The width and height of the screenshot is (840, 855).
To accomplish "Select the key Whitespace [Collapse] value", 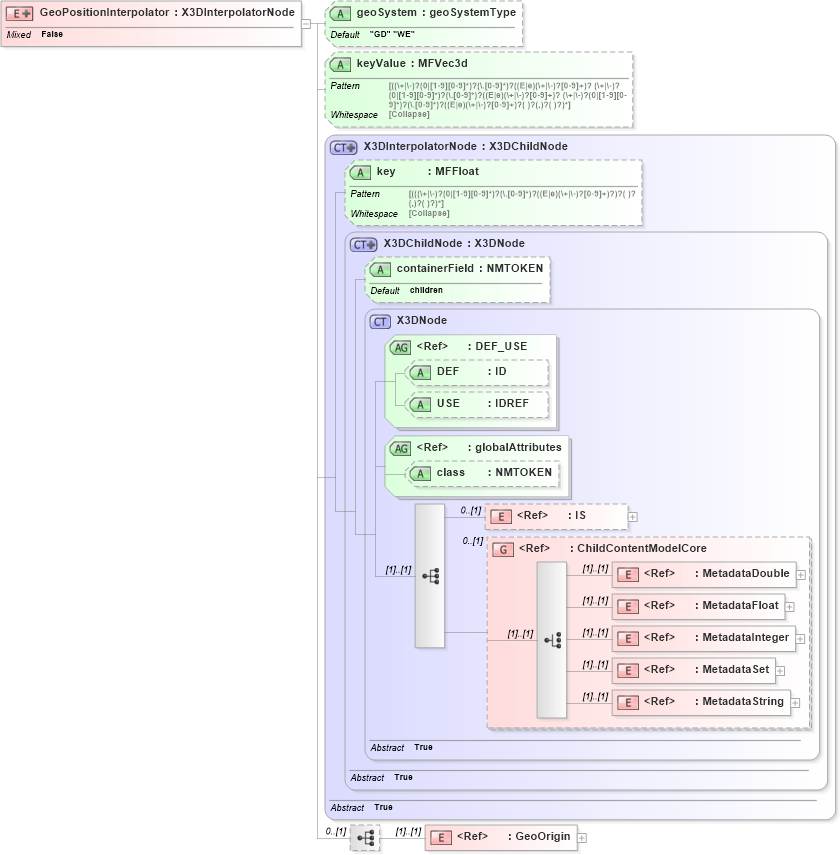I will [x=429, y=213].
